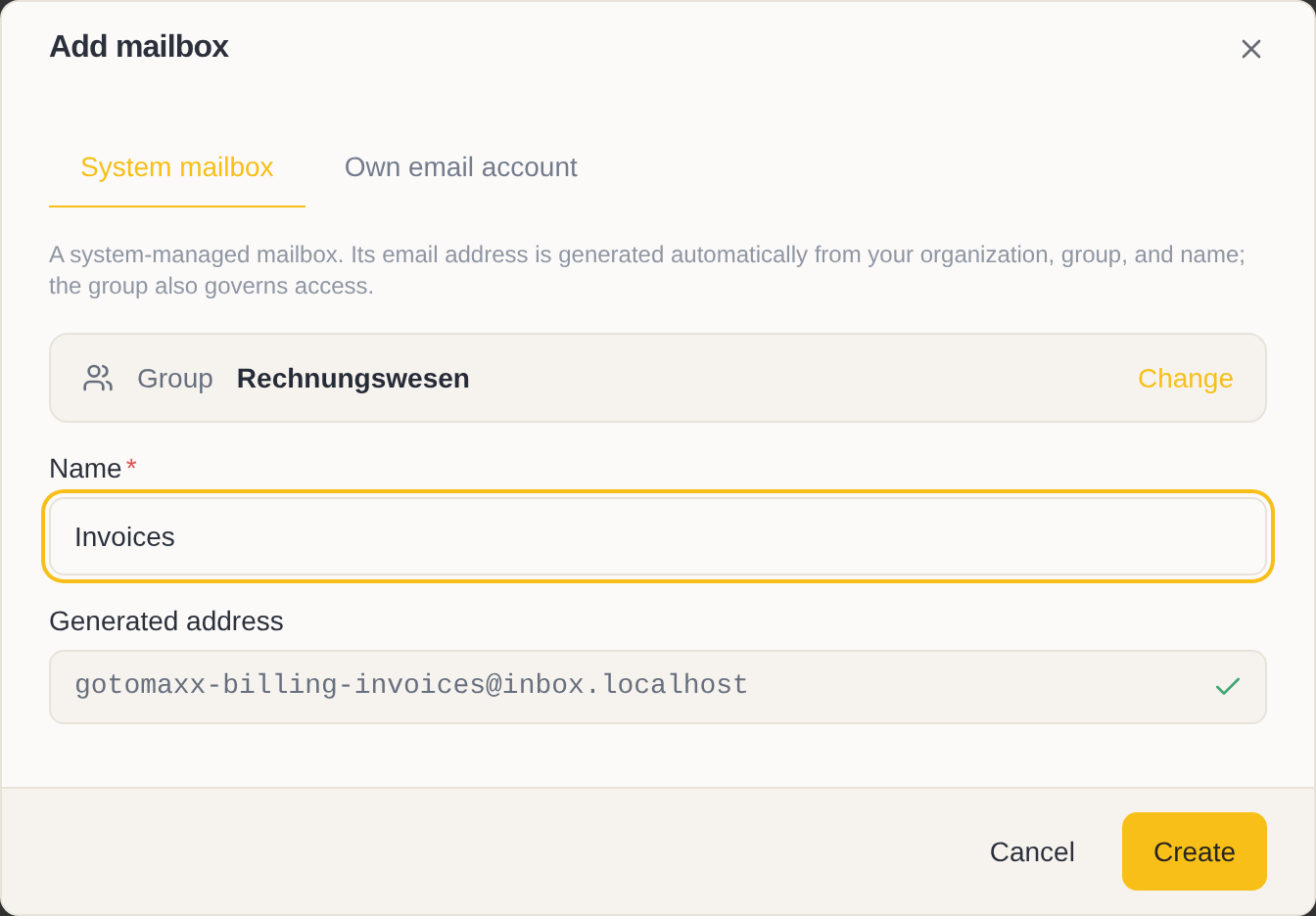1316x916 pixels.
Task: Click the group people icon
Action: click(98, 379)
